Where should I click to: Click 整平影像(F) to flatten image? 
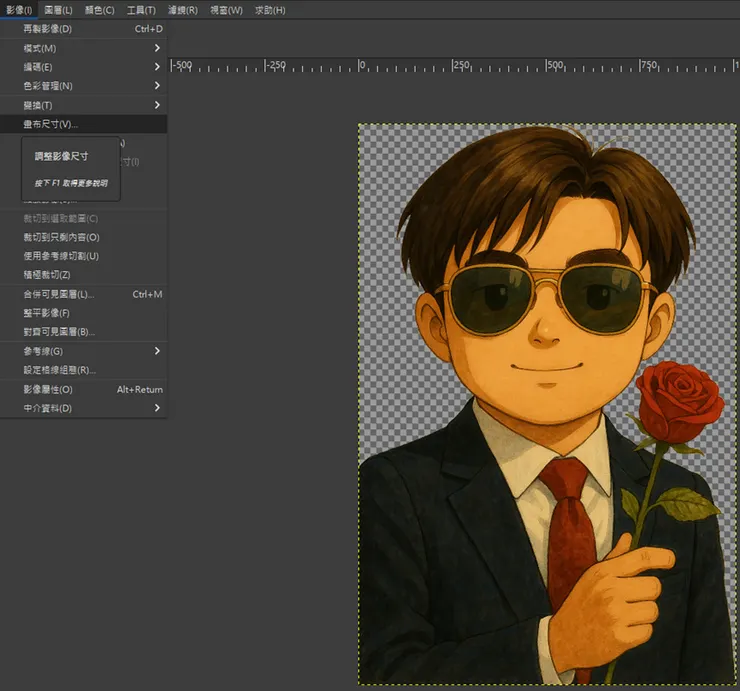48,313
